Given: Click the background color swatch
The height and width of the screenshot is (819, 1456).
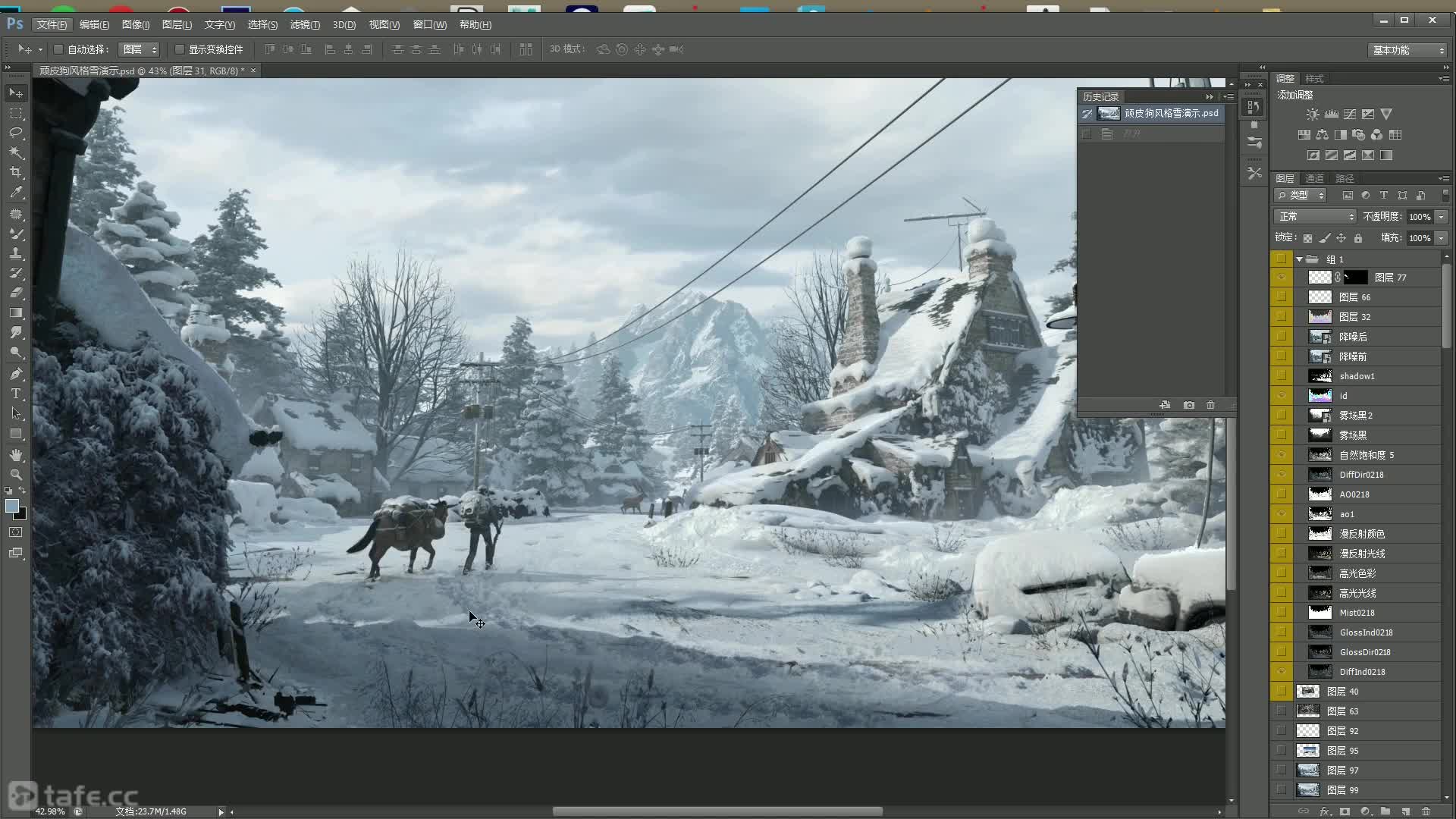Looking at the screenshot, I should coord(21,515).
